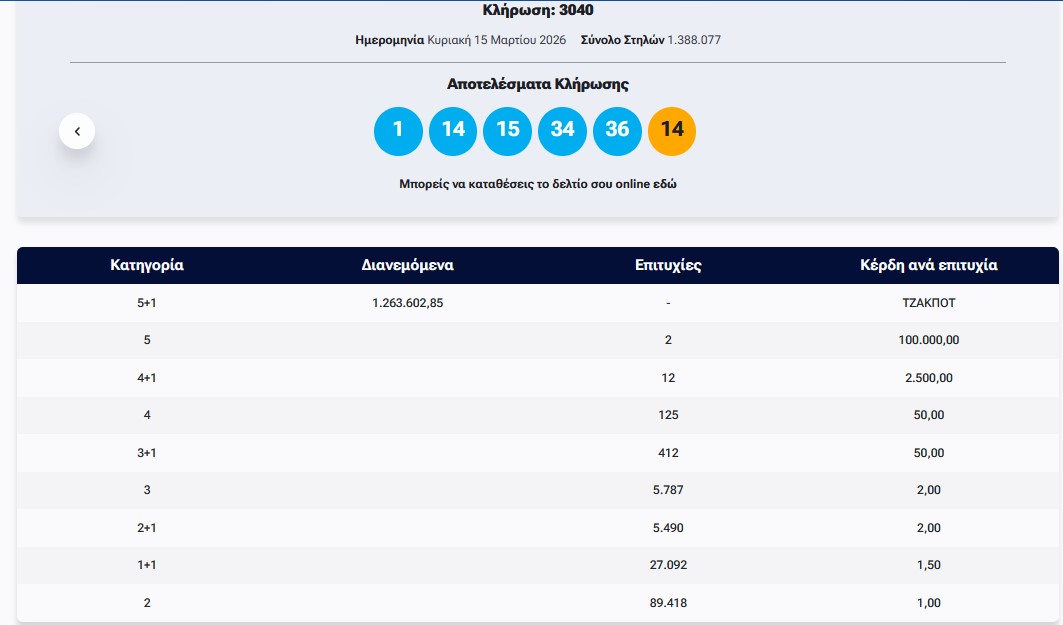
Task: Pick the blue ball numbered 34
Action: (562, 130)
